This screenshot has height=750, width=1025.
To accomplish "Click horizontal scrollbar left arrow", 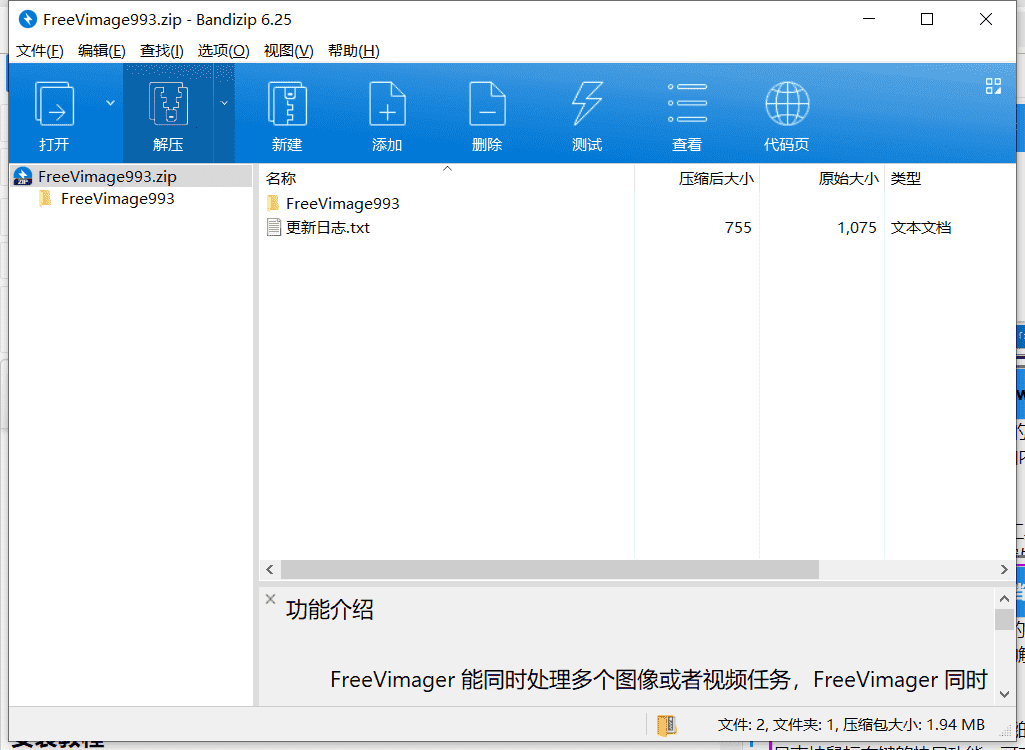I will click(270, 570).
